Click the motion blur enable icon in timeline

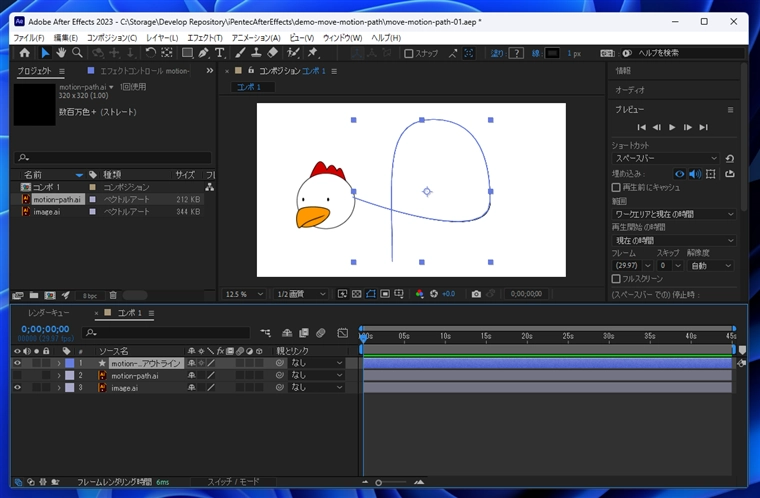point(320,333)
